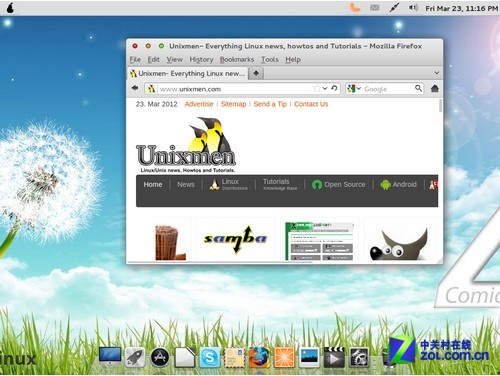Viewport: 500px width, 376px height.
Task: Select News in site navigation bar
Action: click(186, 184)
